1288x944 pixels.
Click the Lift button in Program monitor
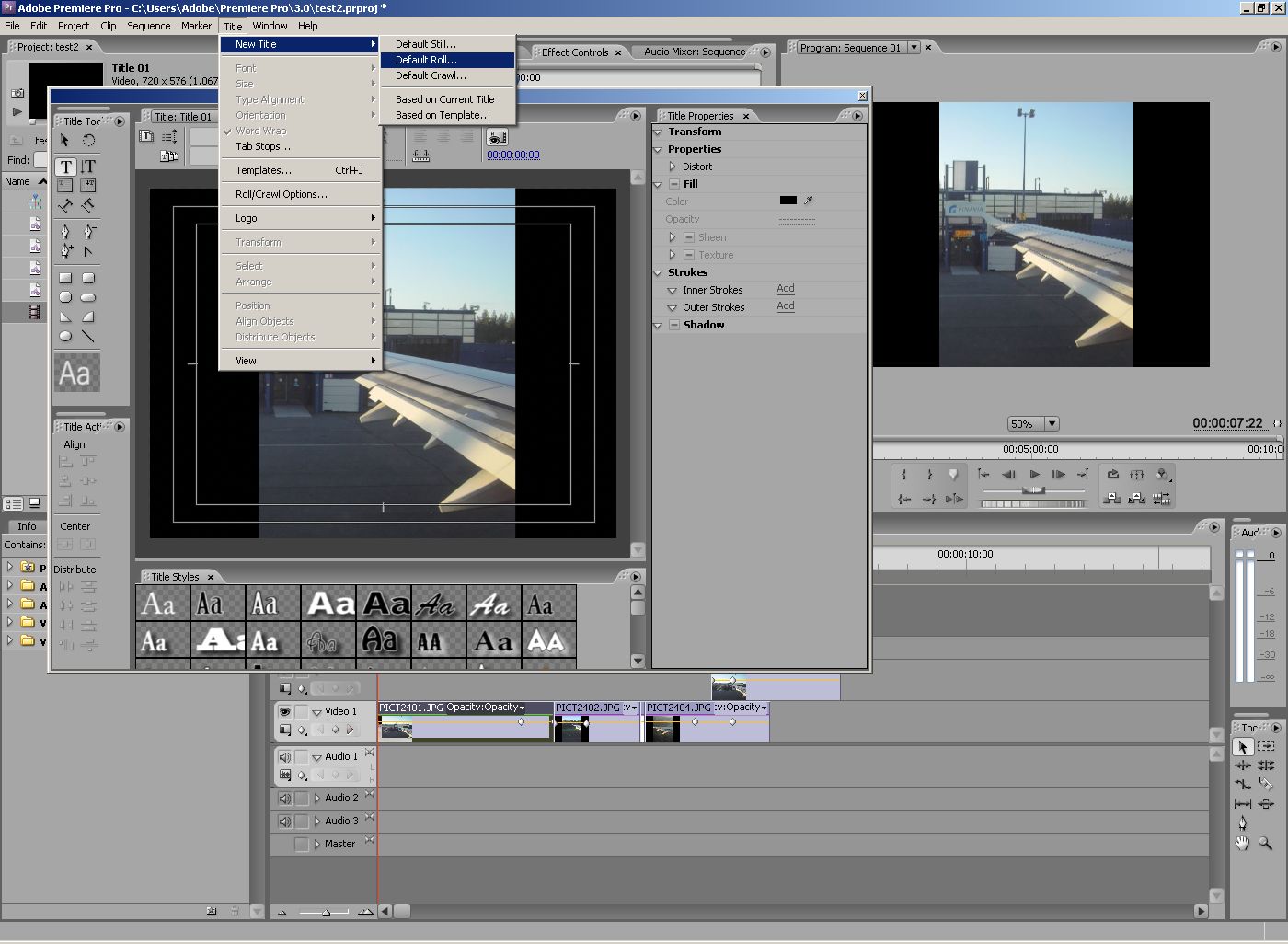click(1112, 498)
